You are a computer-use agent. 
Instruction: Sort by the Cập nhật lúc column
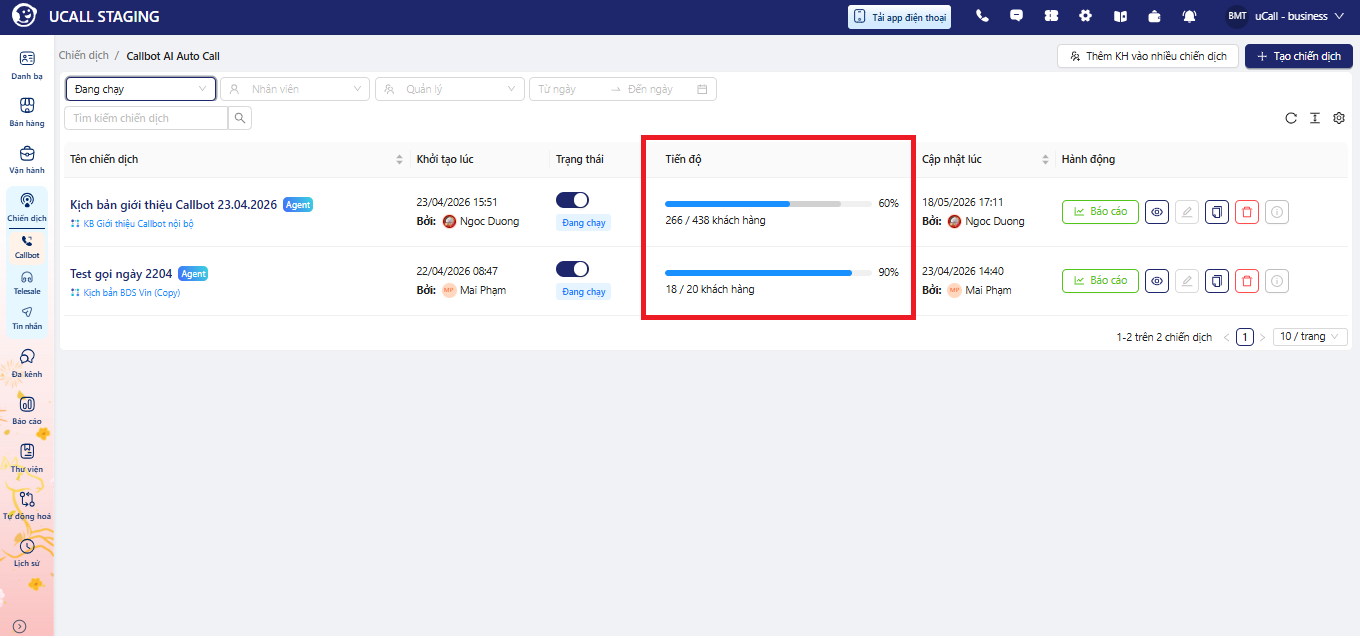coord(1046,160)
